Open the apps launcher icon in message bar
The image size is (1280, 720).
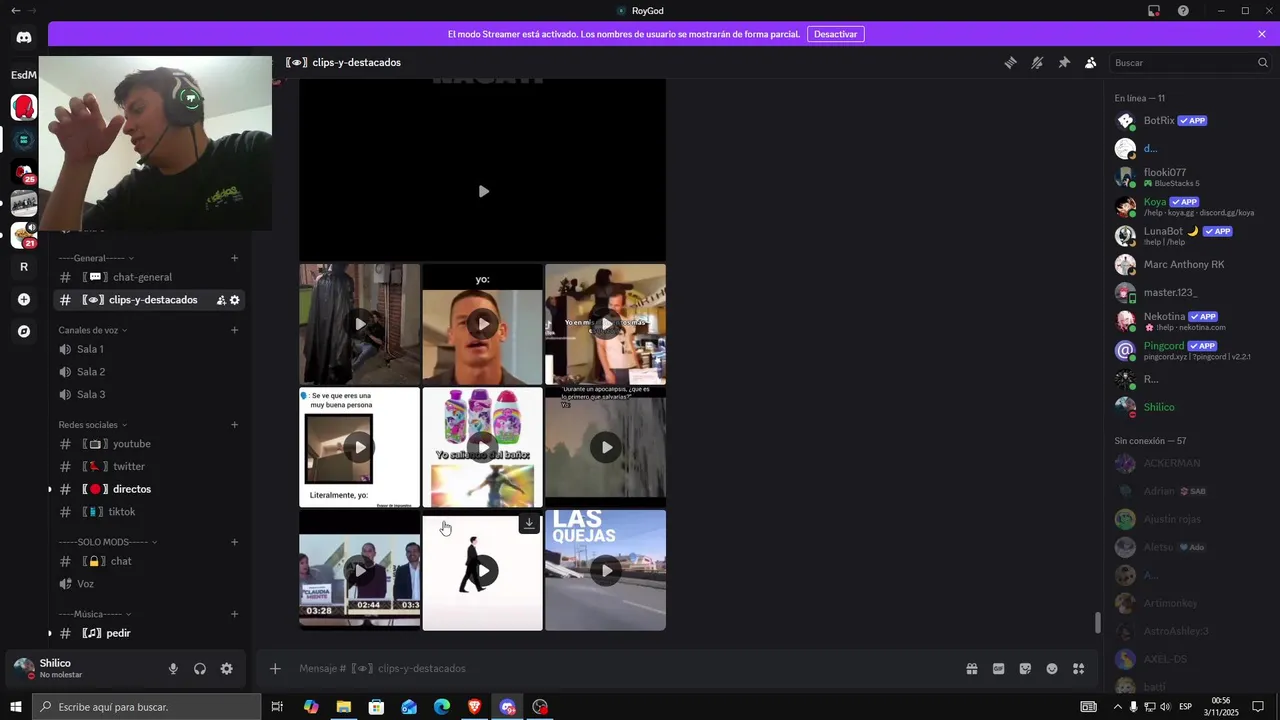[x=1078, y=669]
